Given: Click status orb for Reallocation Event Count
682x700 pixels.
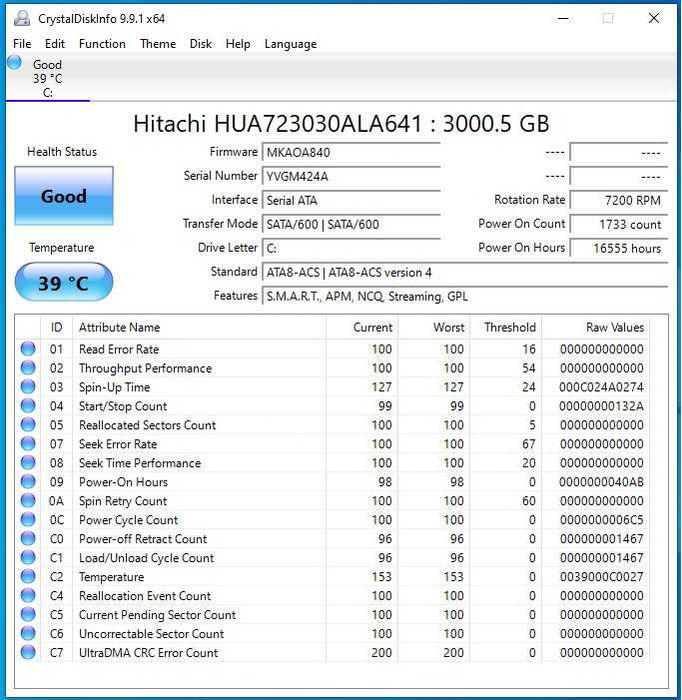Looking at the screenshot, I should tap(28, 595).
